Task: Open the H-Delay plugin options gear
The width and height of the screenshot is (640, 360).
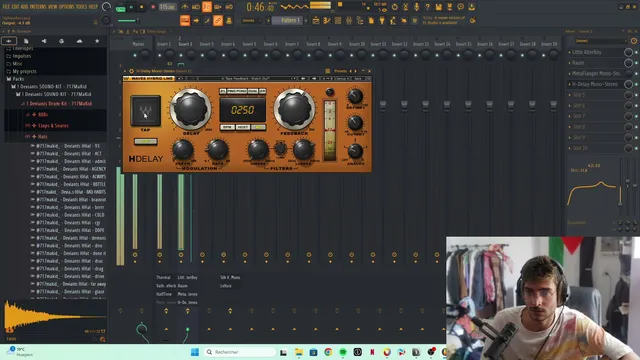Action: pyautogui.click(x=131, y=71)
